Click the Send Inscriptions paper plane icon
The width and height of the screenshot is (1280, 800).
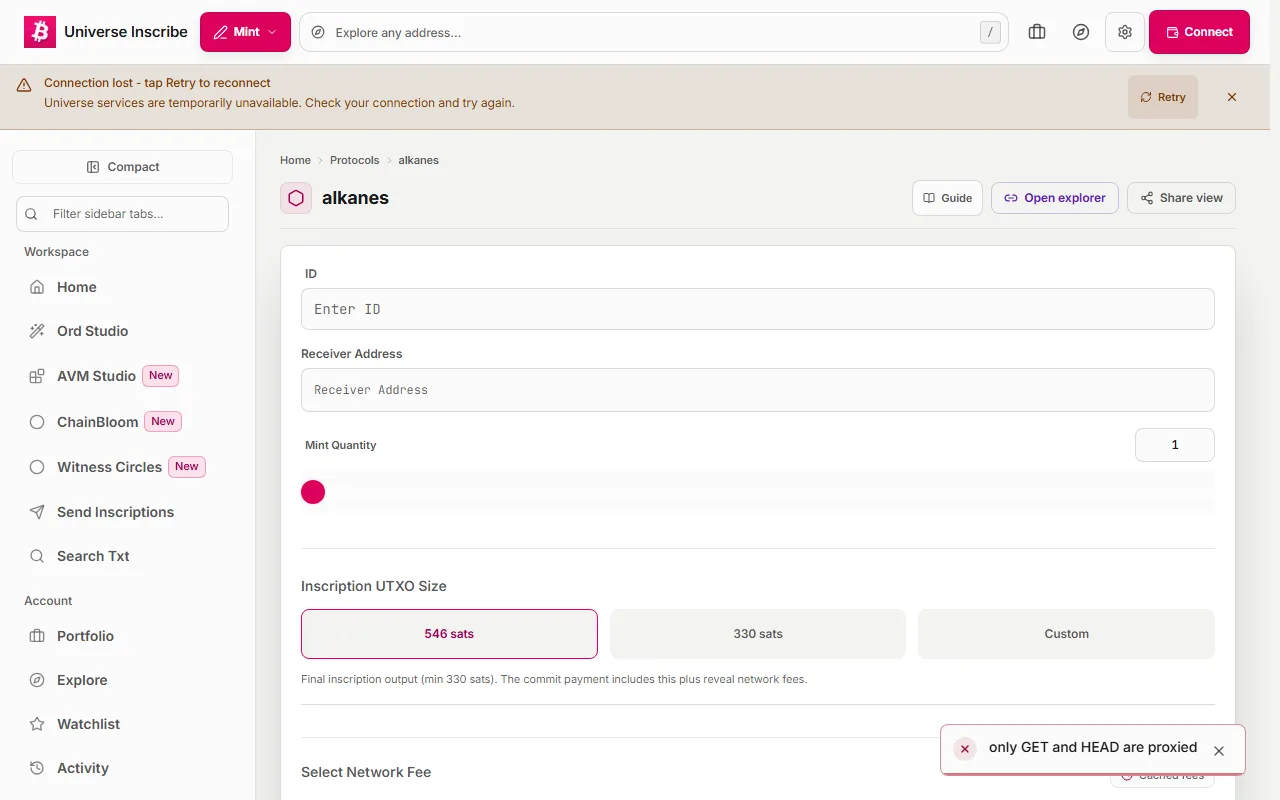click(37, 512)
